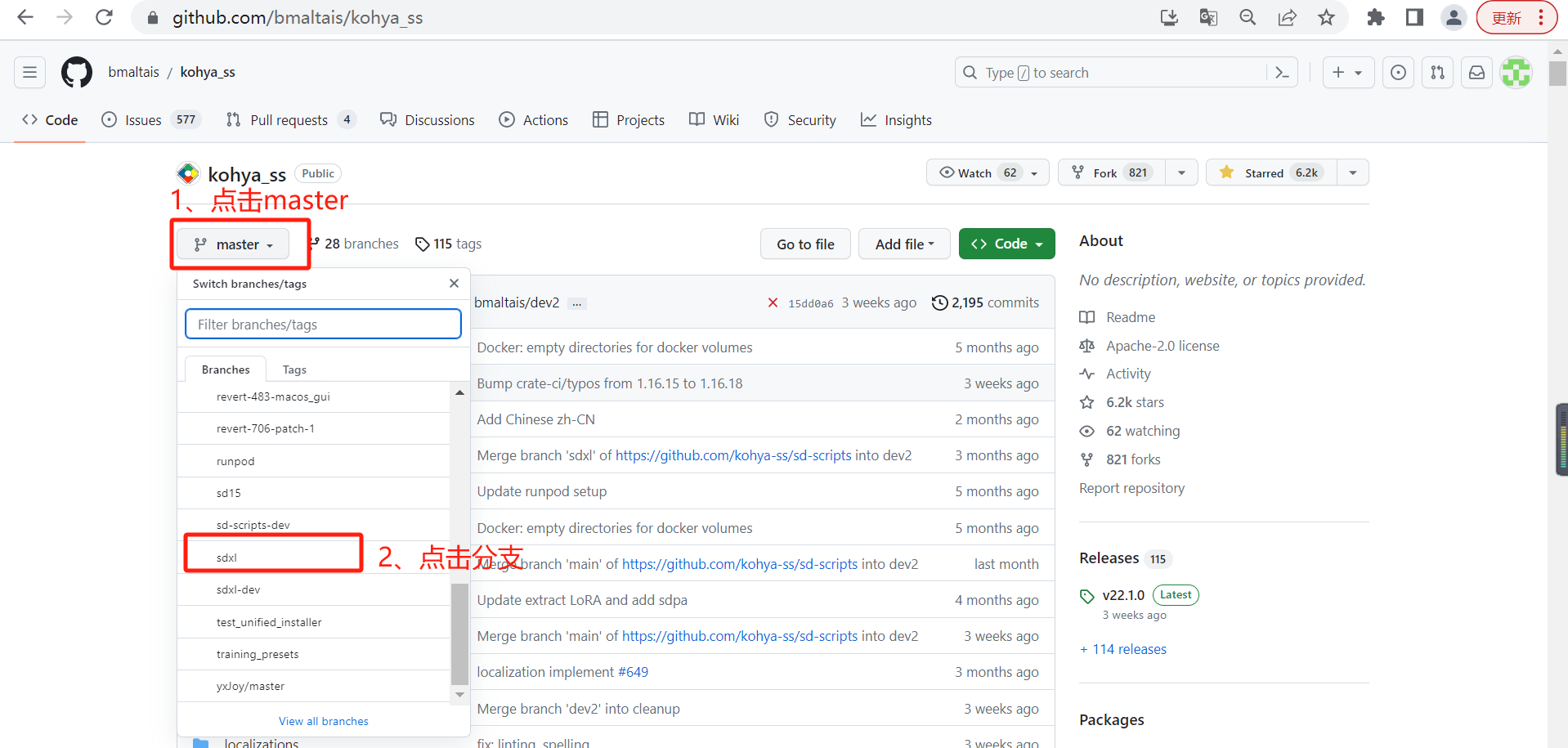Select the sd15 branch

click(x=313, y=493)
